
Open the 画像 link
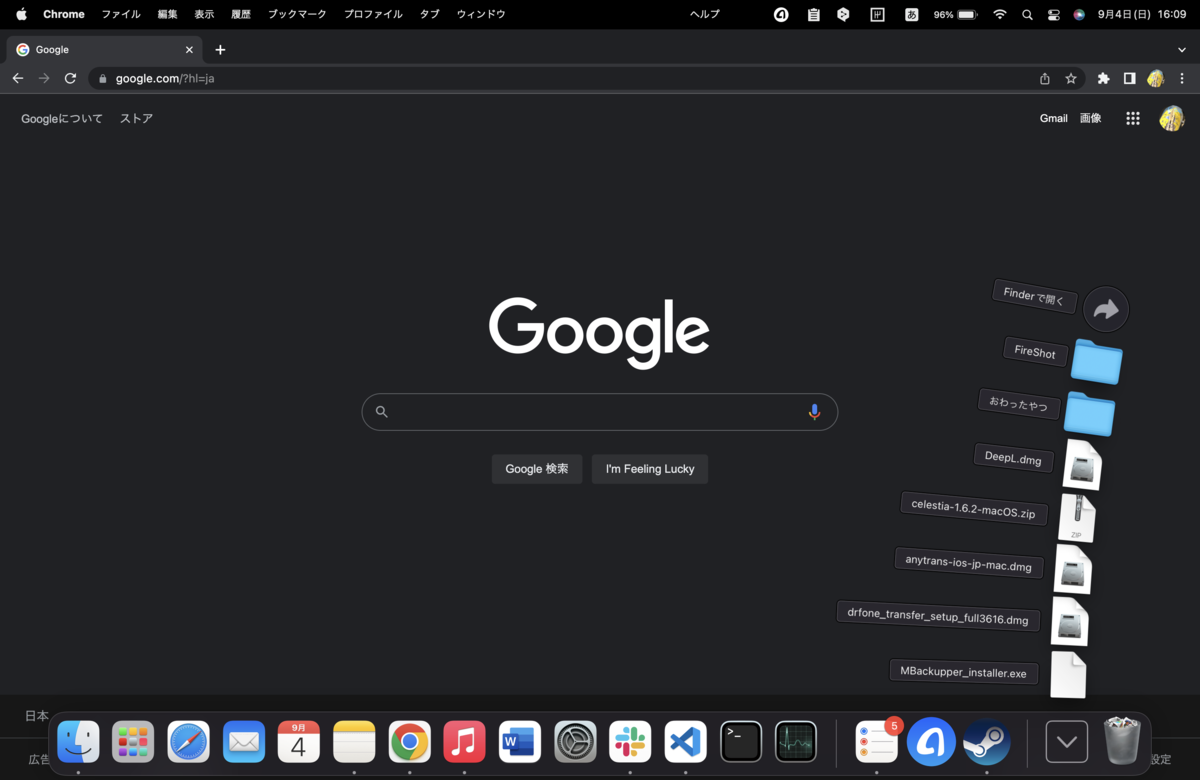point(1090,118)
